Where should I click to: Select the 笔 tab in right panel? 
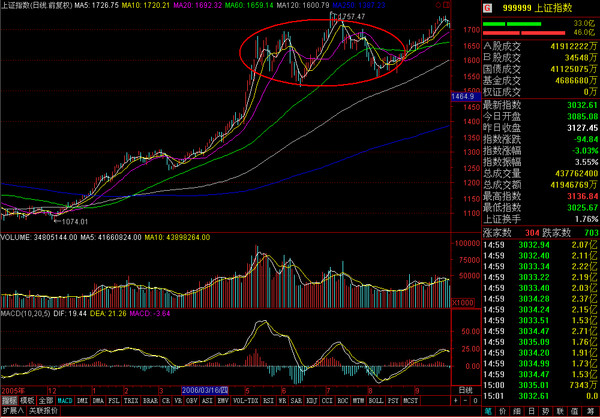(488, 411)
